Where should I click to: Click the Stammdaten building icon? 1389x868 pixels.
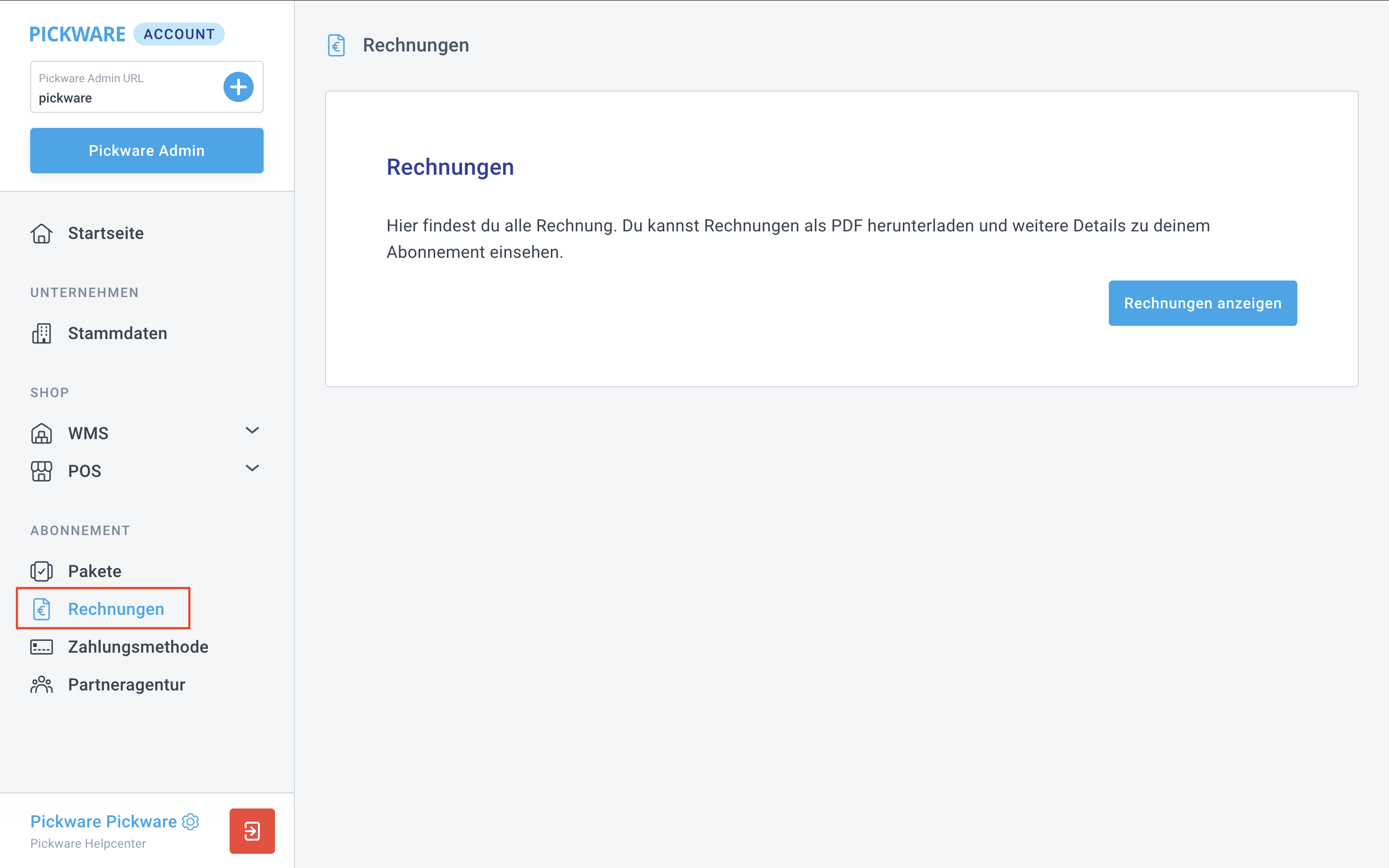pyautogui.click(x=42, y=333)
